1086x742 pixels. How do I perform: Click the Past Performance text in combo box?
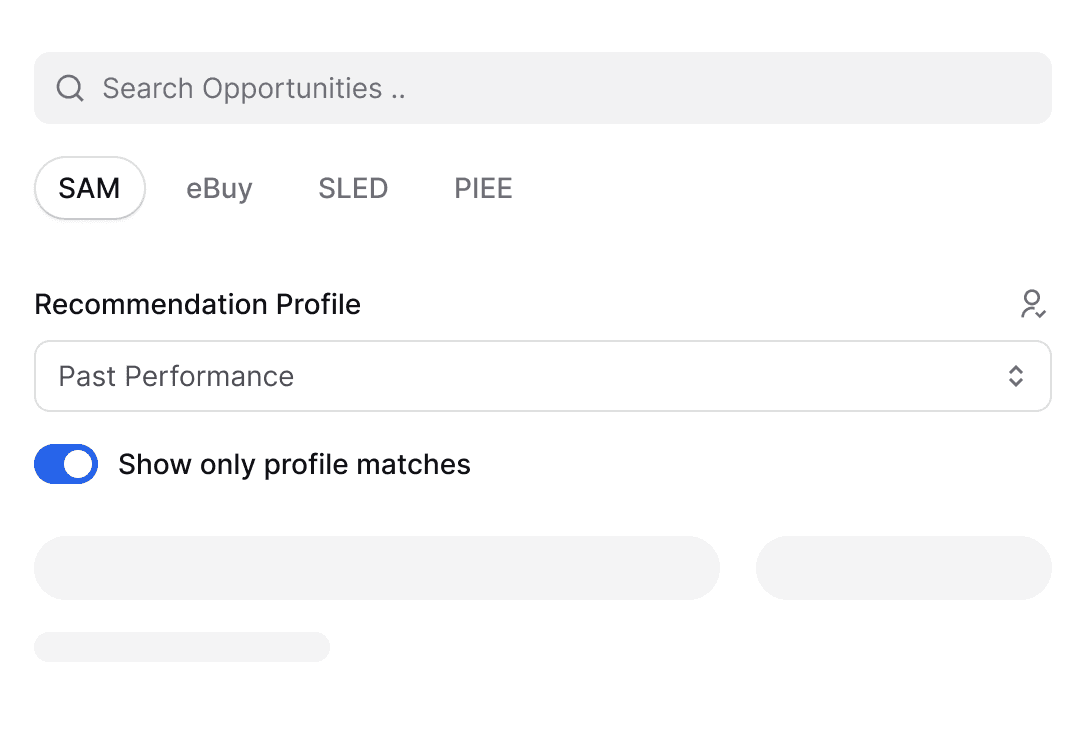tap(176, 376)
